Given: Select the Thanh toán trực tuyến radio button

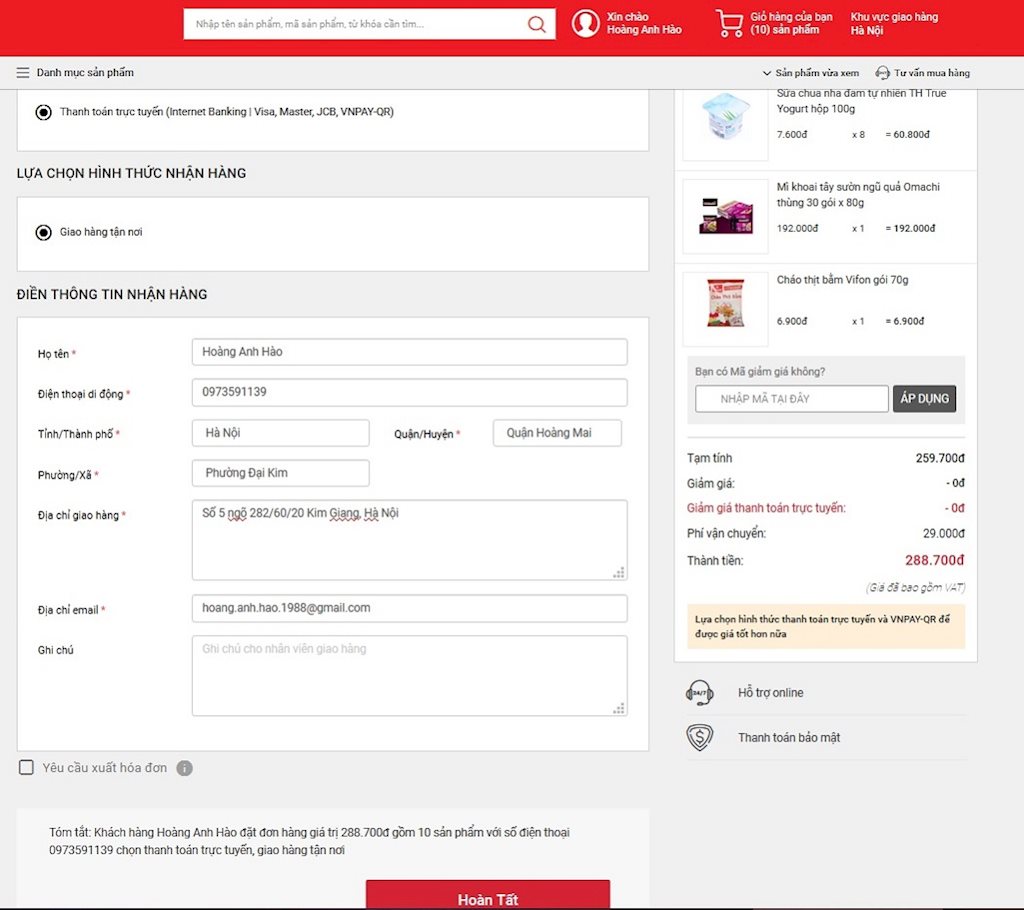Looking at the screenshot, I should tap(44, 112).
